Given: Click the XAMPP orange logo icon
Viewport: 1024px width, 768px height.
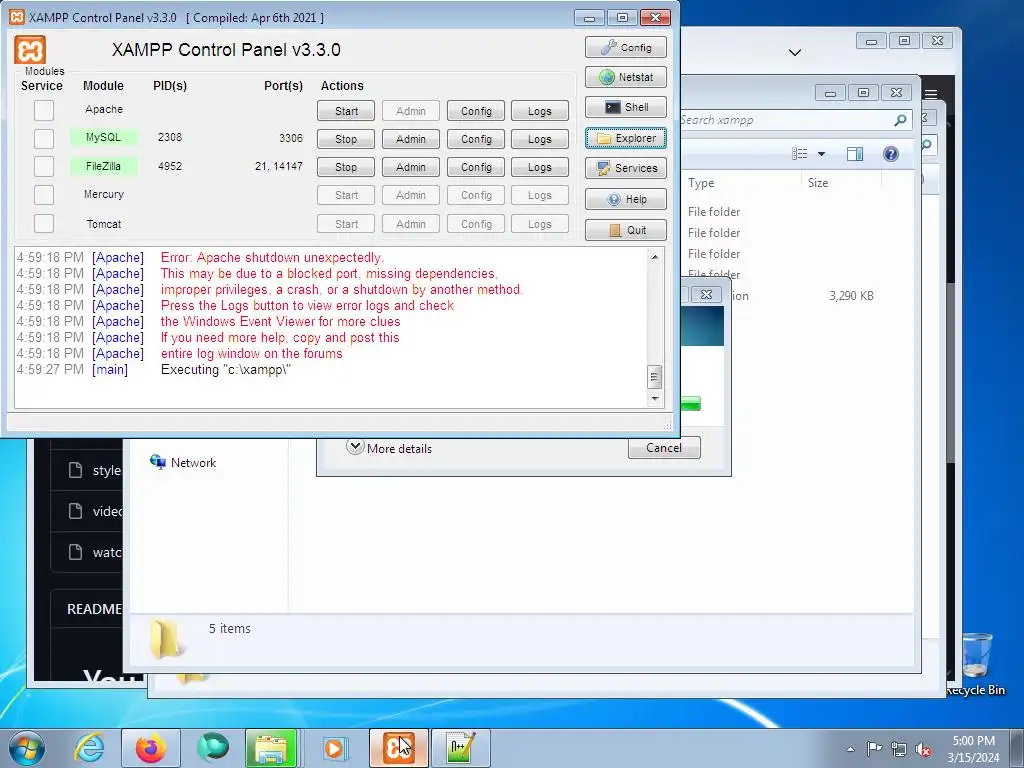Looking at the screenshot, I should [x=30, y=50].
